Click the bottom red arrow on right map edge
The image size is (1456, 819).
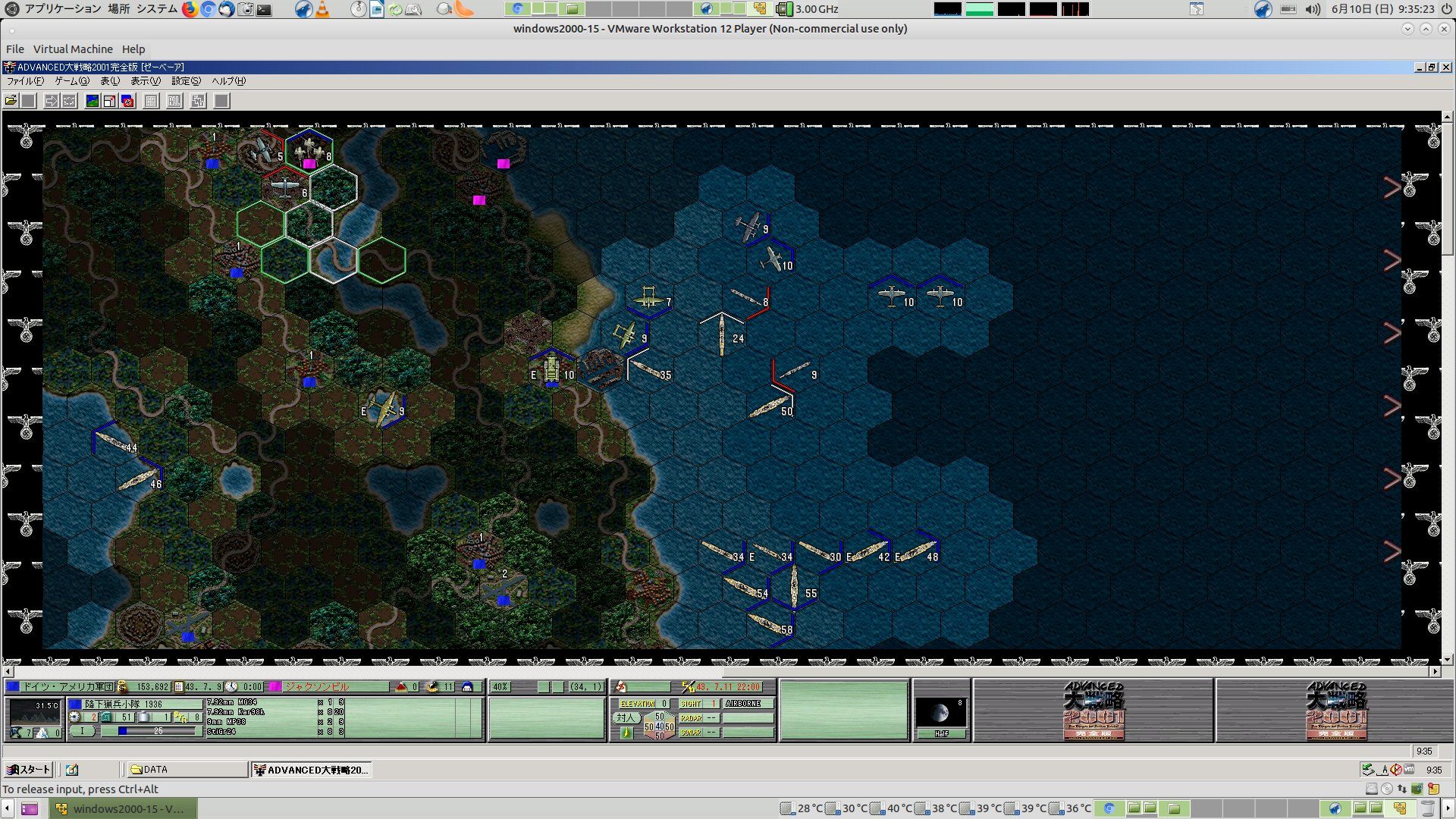(1392, 551)
